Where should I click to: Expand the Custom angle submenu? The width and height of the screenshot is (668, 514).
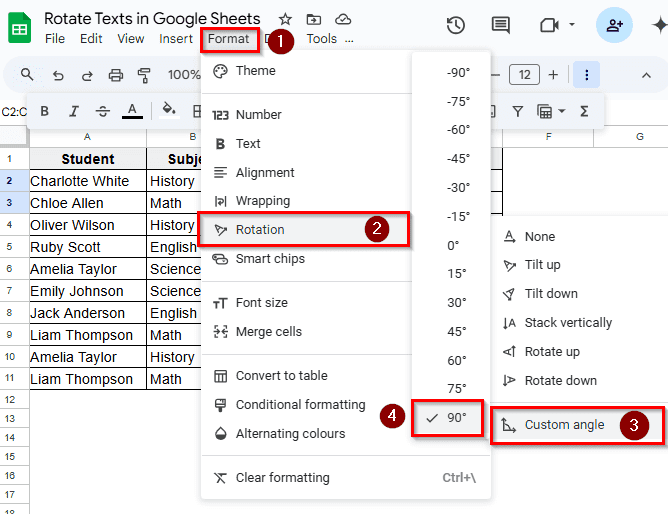(564, 425)
